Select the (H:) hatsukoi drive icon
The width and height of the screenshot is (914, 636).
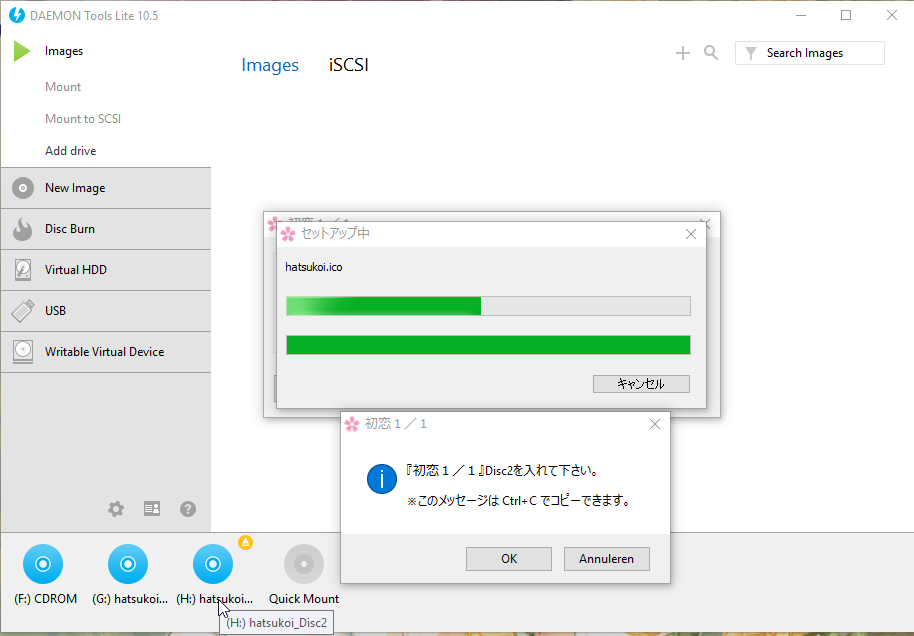pos(213,564)
